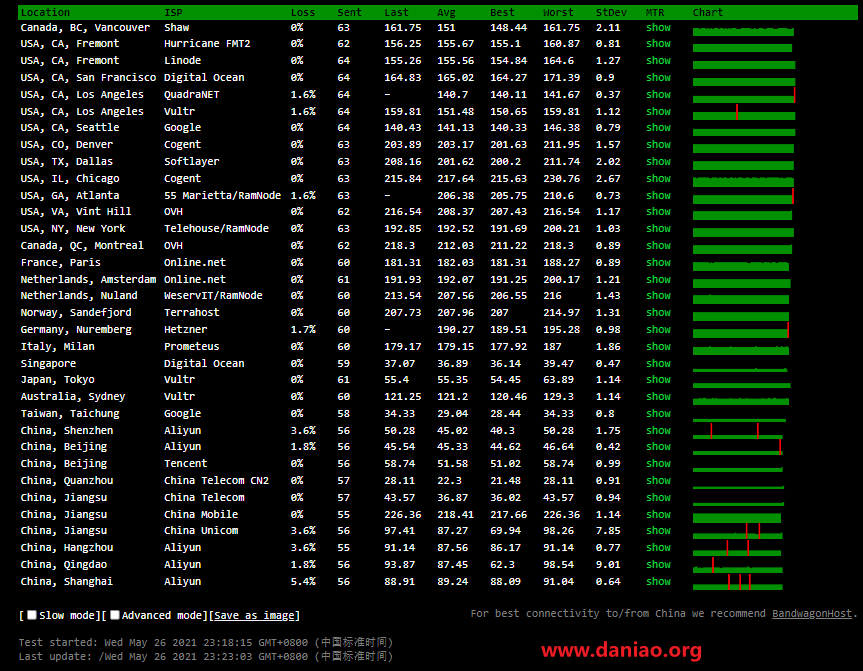
Task: Show MTR for Seattle Google row
Action: [x=658, y=128]
